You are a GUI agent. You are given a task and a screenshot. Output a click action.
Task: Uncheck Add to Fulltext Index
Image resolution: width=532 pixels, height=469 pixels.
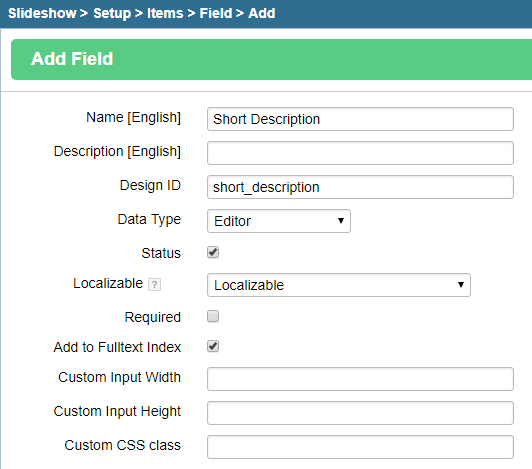pos(213,346)
